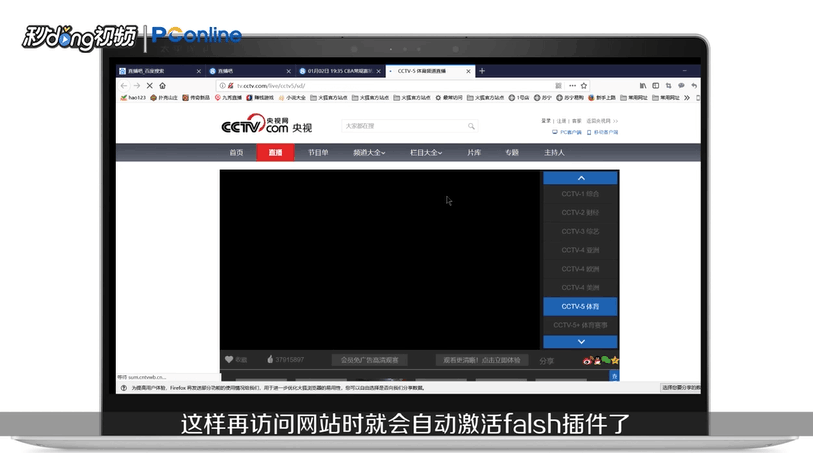Stop loading the page with the X button
The image size is (813, 453).
[x=149, y=86]
